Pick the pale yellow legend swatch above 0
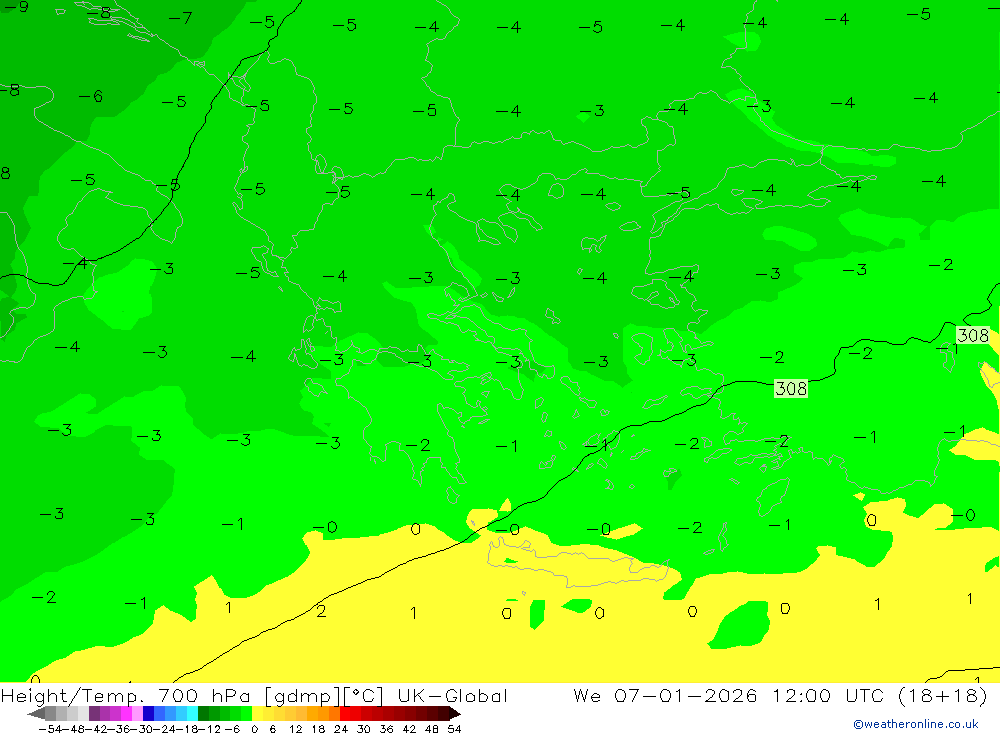 pyautogui.click(x=258, y=714)
